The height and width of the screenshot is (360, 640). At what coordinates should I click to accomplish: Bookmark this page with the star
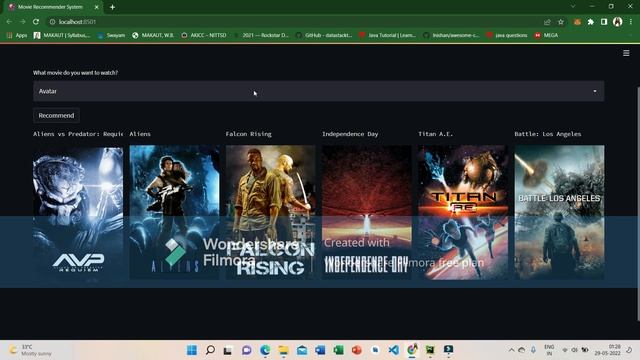[x=561, y=22]
